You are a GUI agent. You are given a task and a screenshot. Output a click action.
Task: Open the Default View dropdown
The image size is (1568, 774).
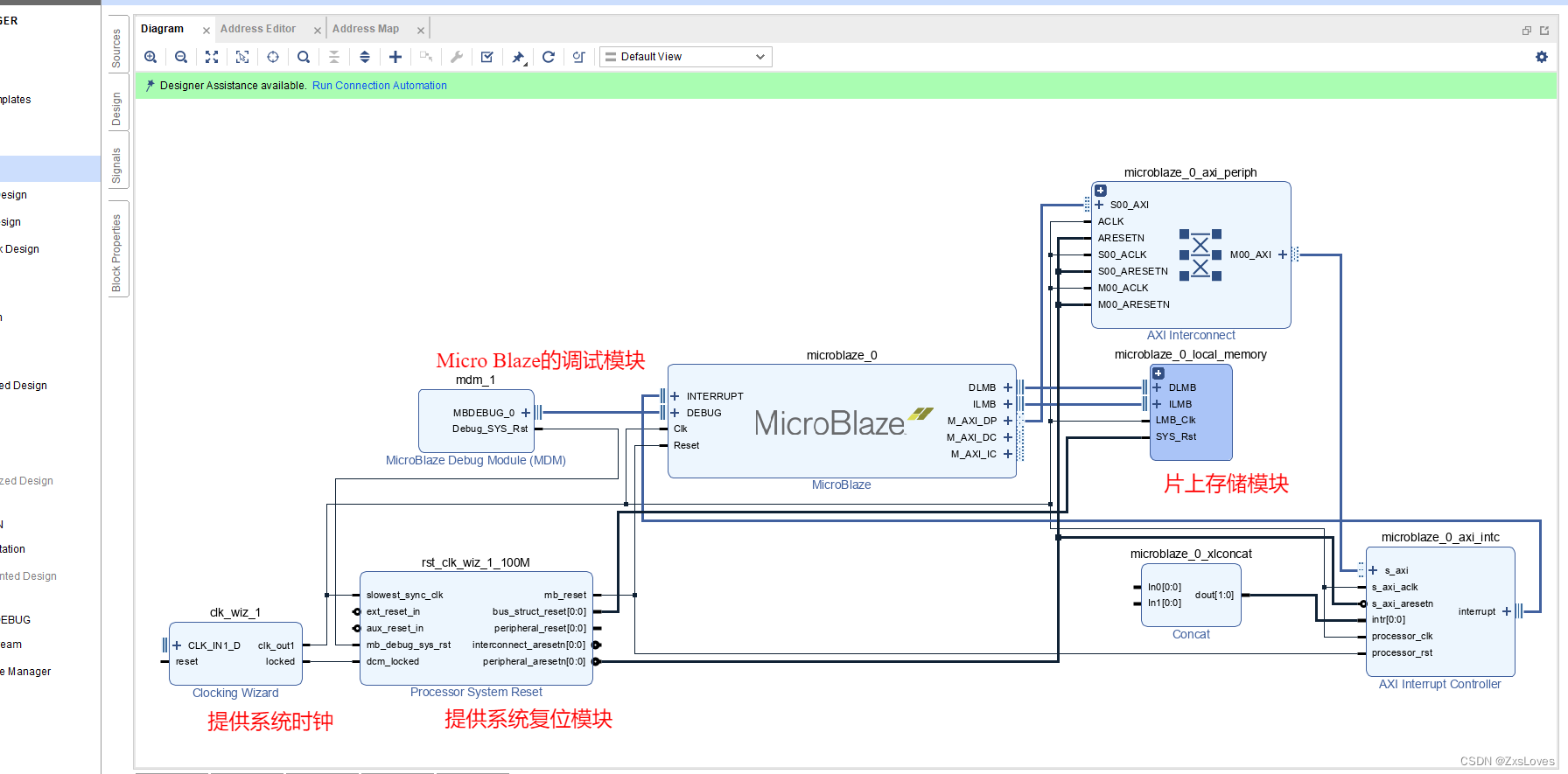click(x=685, y=57)
